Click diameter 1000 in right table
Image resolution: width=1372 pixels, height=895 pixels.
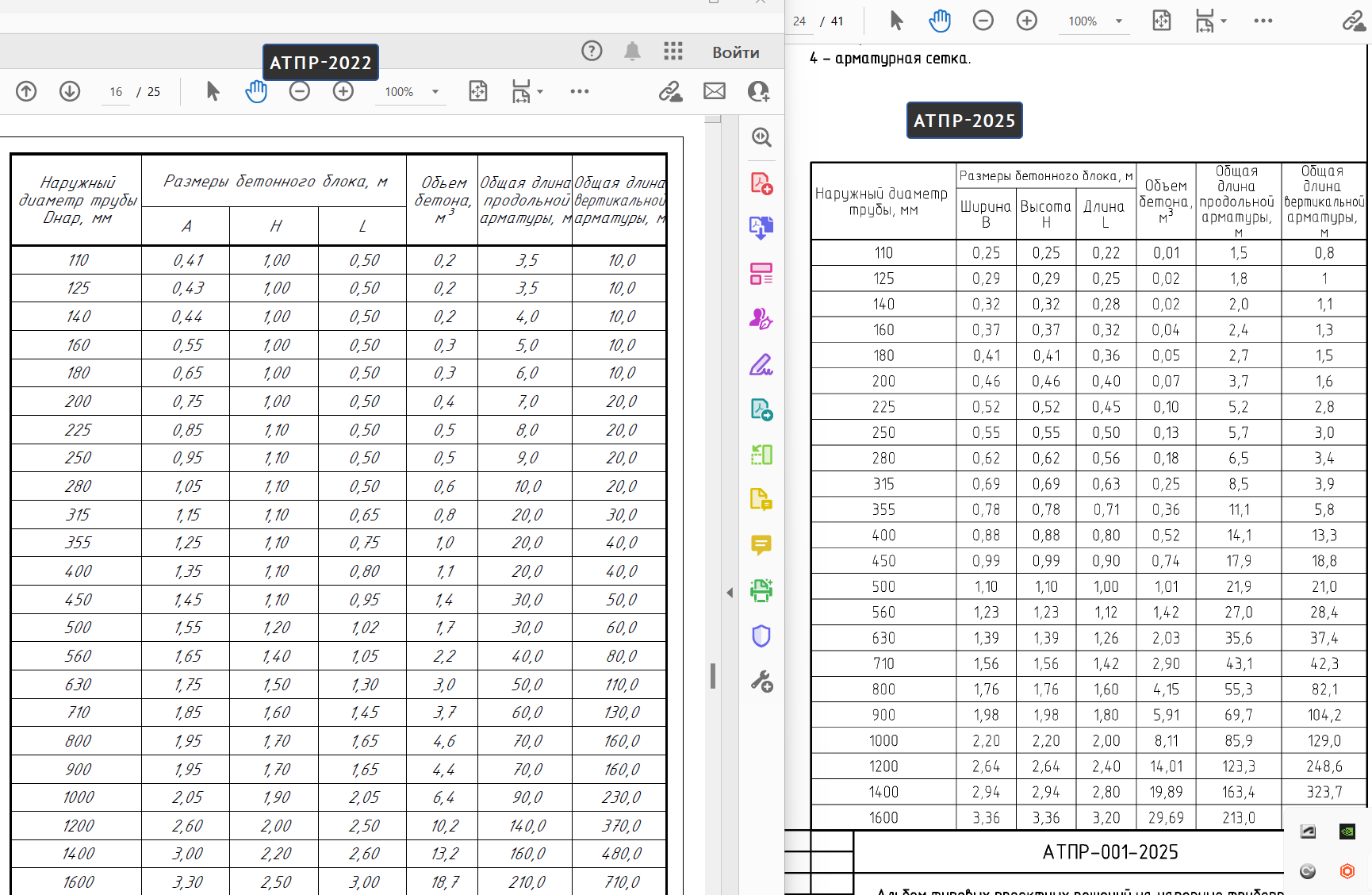(x=883, y=740)
